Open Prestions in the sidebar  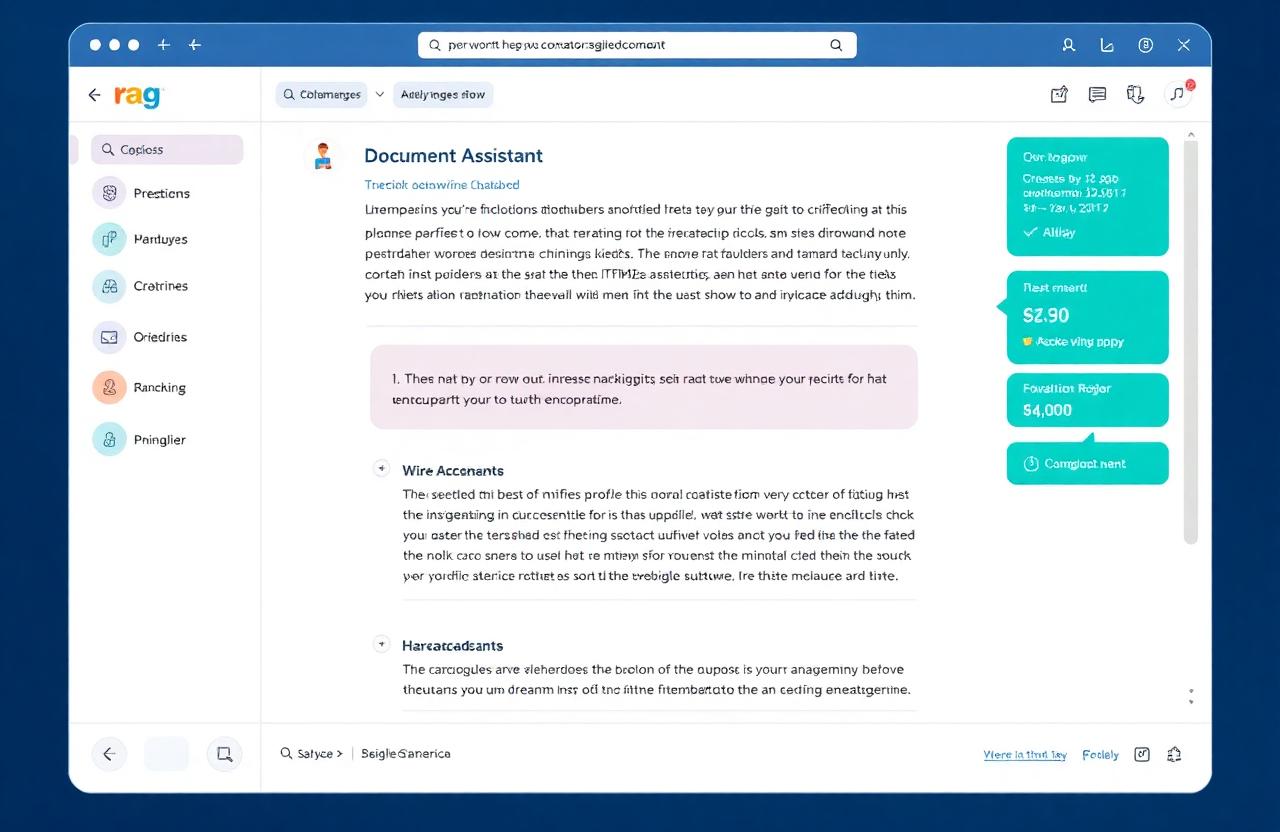pos(161,194)
